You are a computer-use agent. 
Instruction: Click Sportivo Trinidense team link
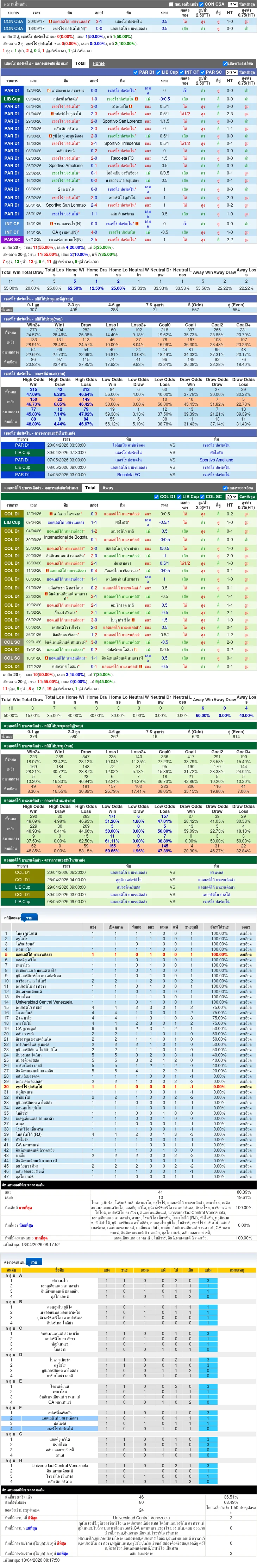122,144
